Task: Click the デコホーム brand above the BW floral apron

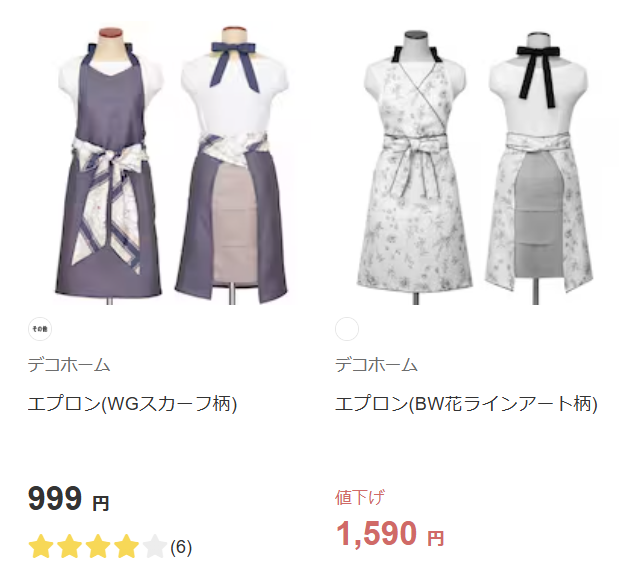Action: [x=376, y=365]
